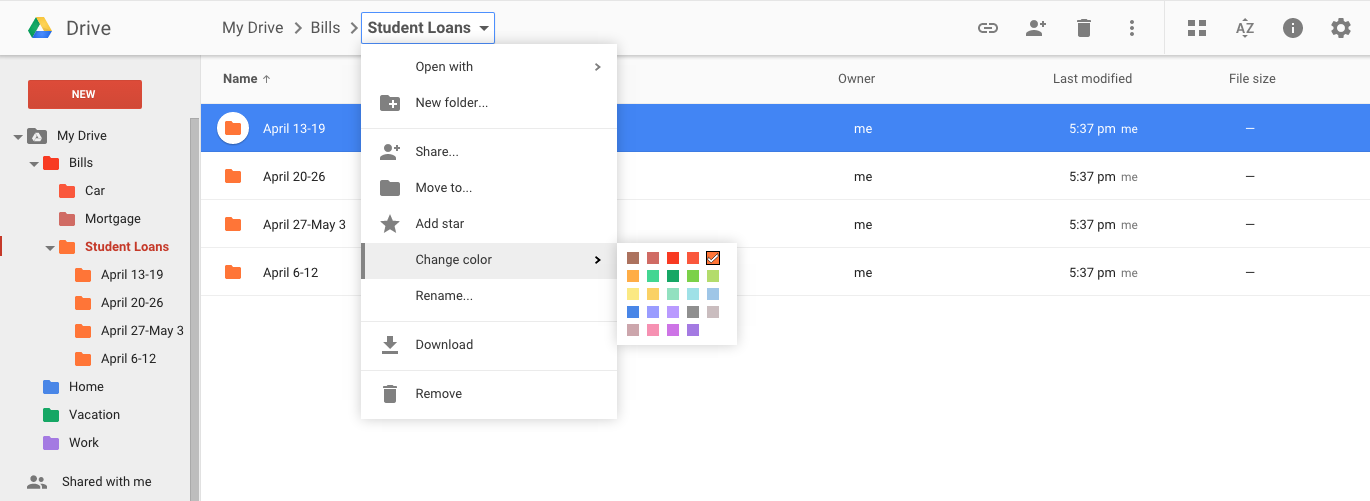The image size is (1370, 501).
Task: Sort by the Name column header
Action: point(240,79)
